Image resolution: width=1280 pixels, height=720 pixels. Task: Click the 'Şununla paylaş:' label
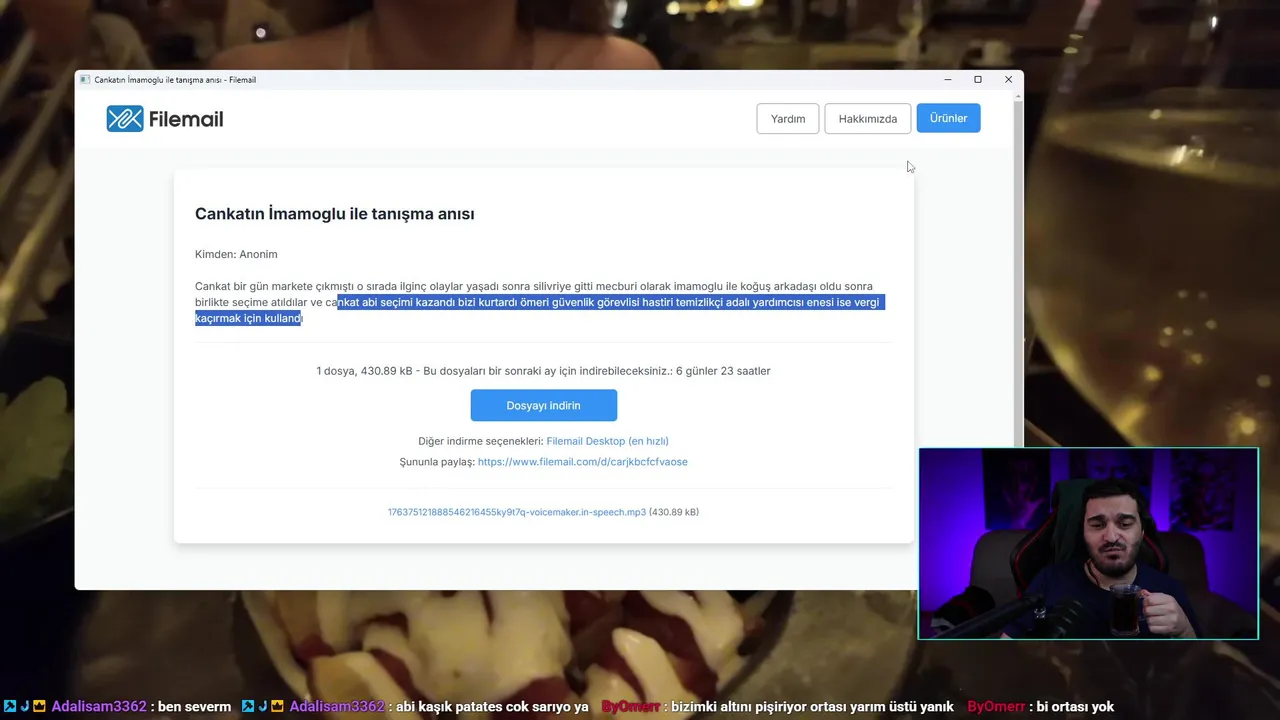pyautogui.click(x=437, y=462)
